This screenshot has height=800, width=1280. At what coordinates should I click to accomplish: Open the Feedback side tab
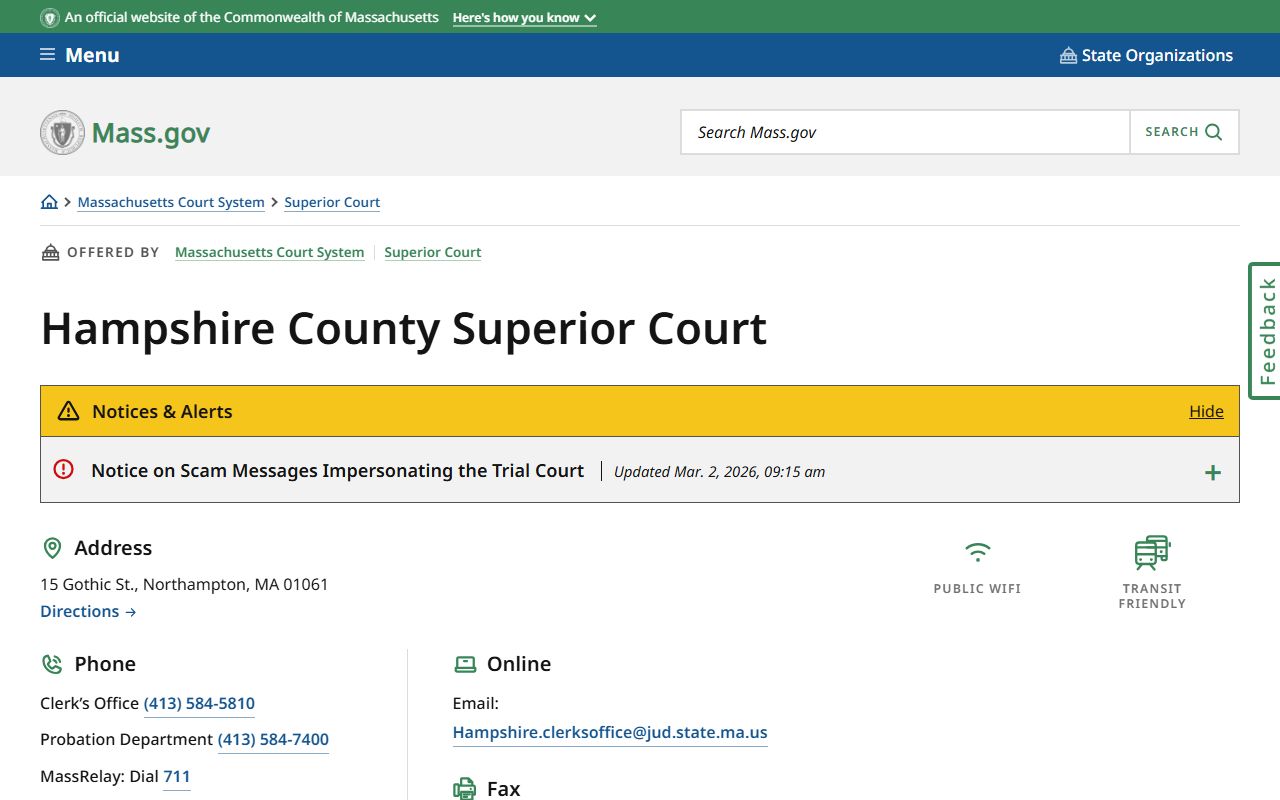tap(1265, 331)
